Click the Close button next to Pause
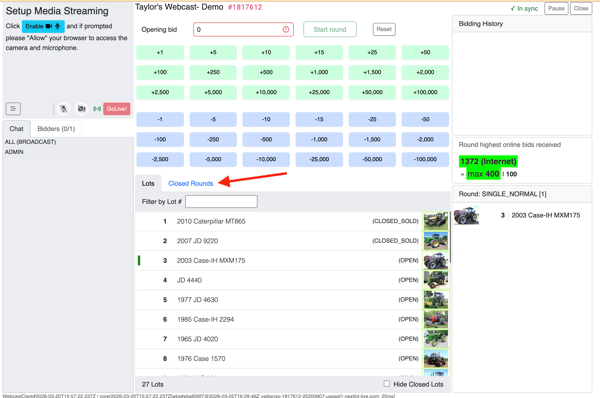600x398 pixels. click(x=581, y=8)
